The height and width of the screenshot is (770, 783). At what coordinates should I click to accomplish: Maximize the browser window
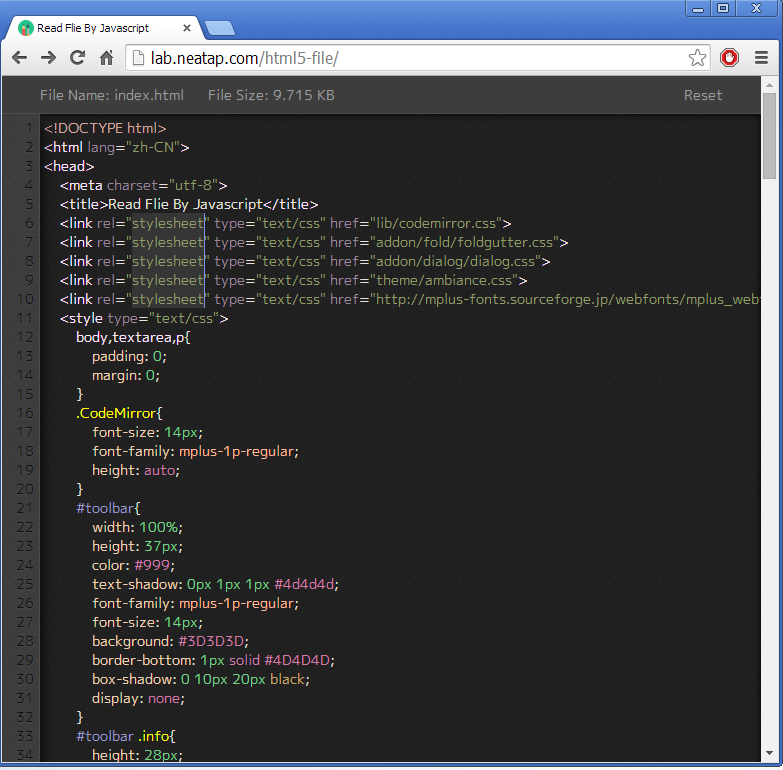[723, 8]
